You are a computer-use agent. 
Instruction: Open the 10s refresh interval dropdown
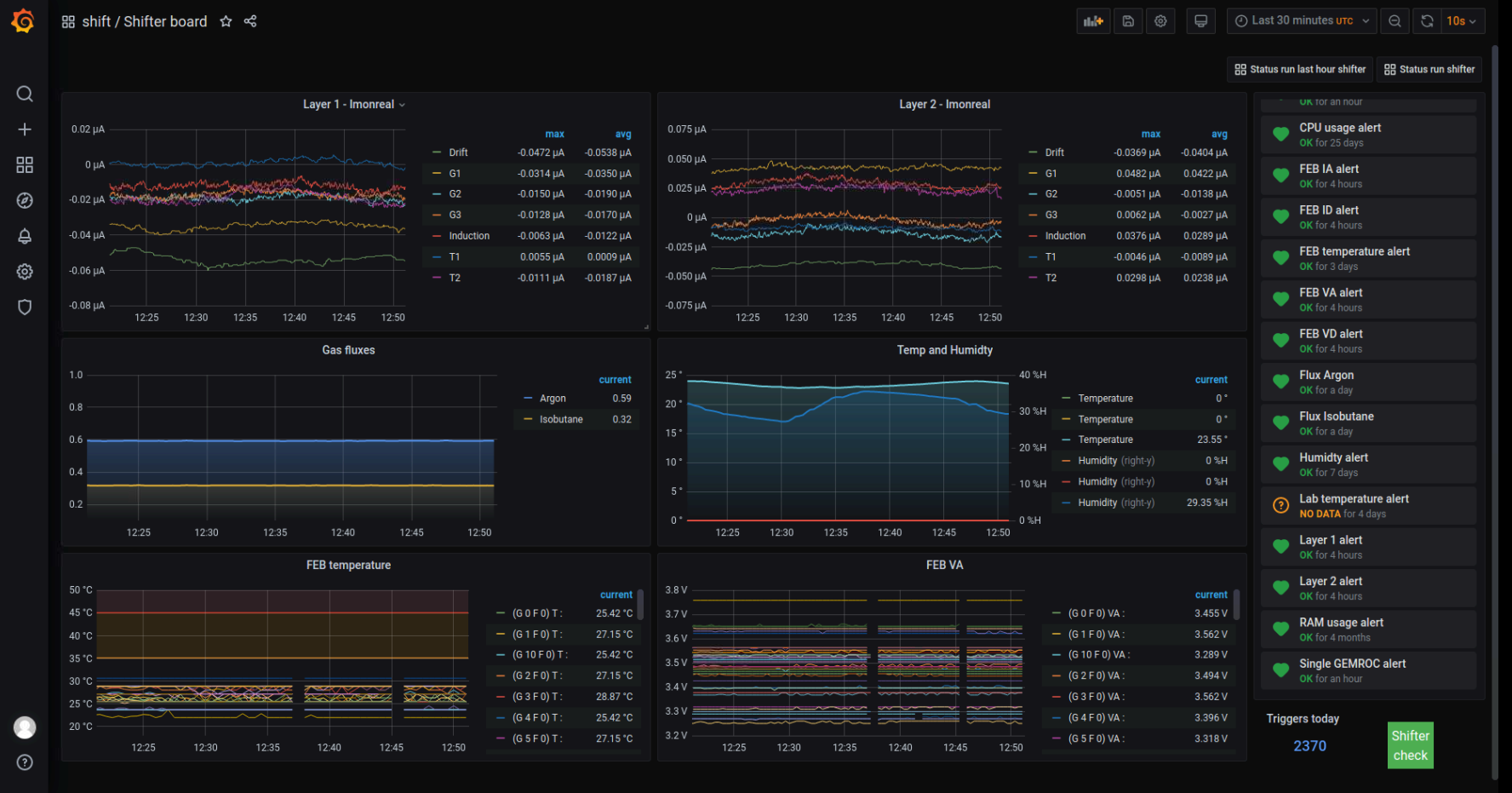(x=1463, y=21)
